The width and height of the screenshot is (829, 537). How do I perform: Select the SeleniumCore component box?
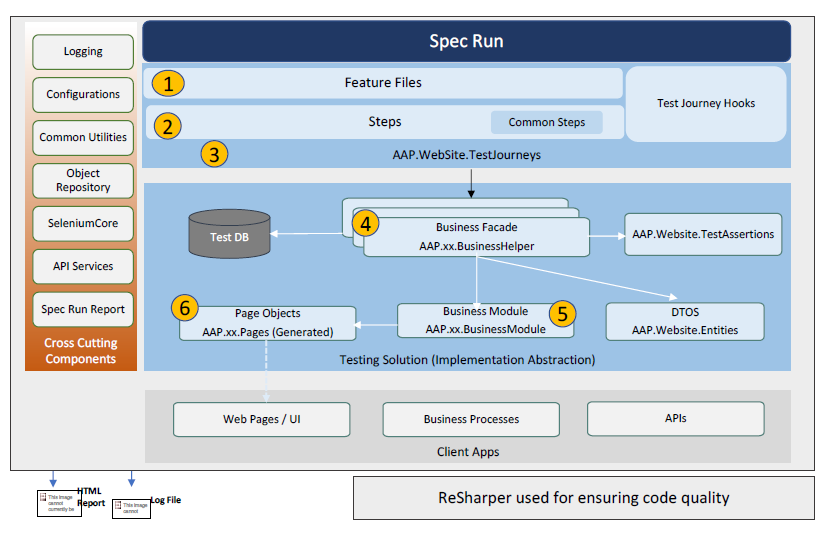[x=83, y=224]
